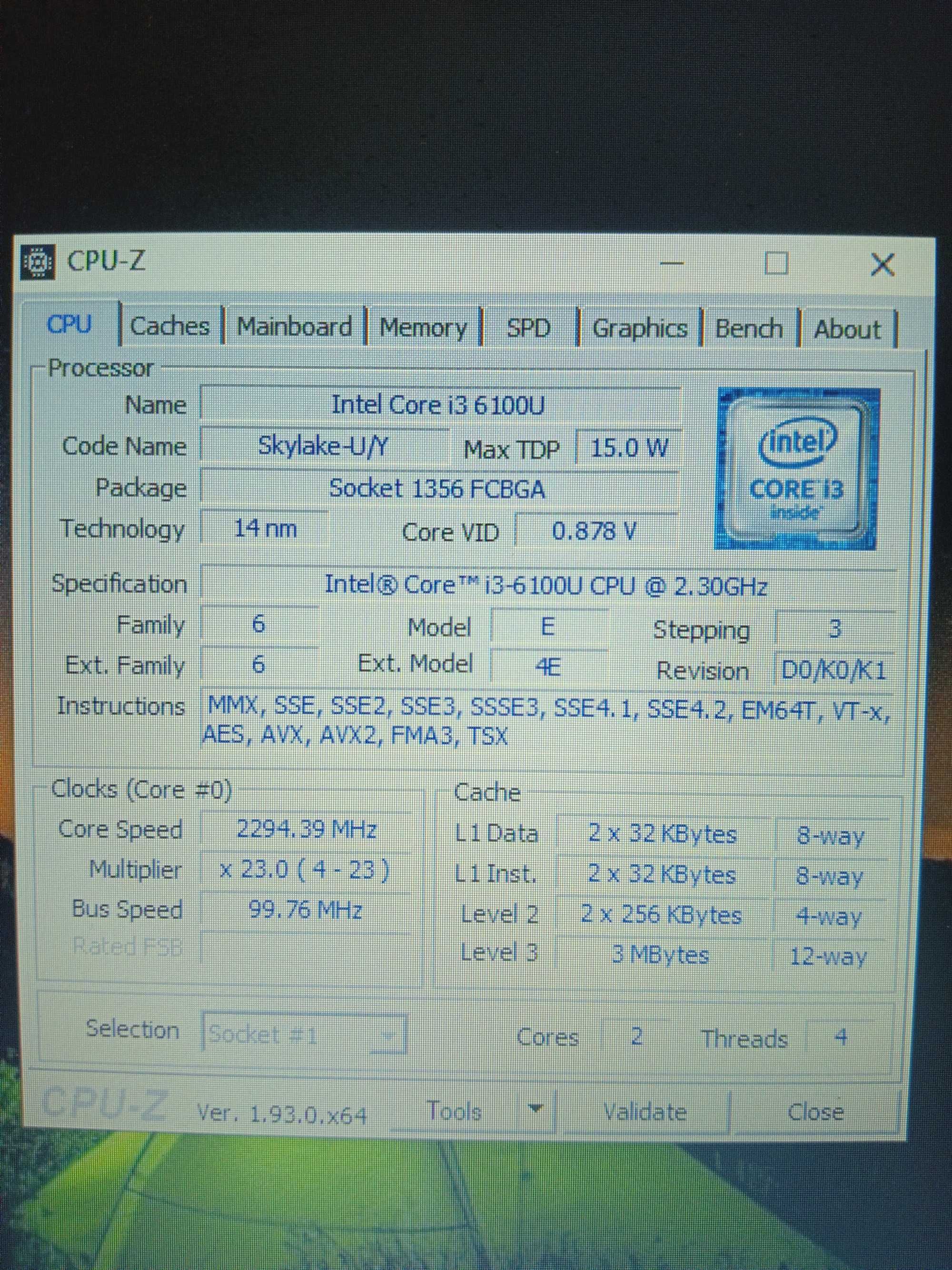Click the Specification field i3-6100U CPU @ 2.30GHz
952x1270 pixels.
[548, 585]
